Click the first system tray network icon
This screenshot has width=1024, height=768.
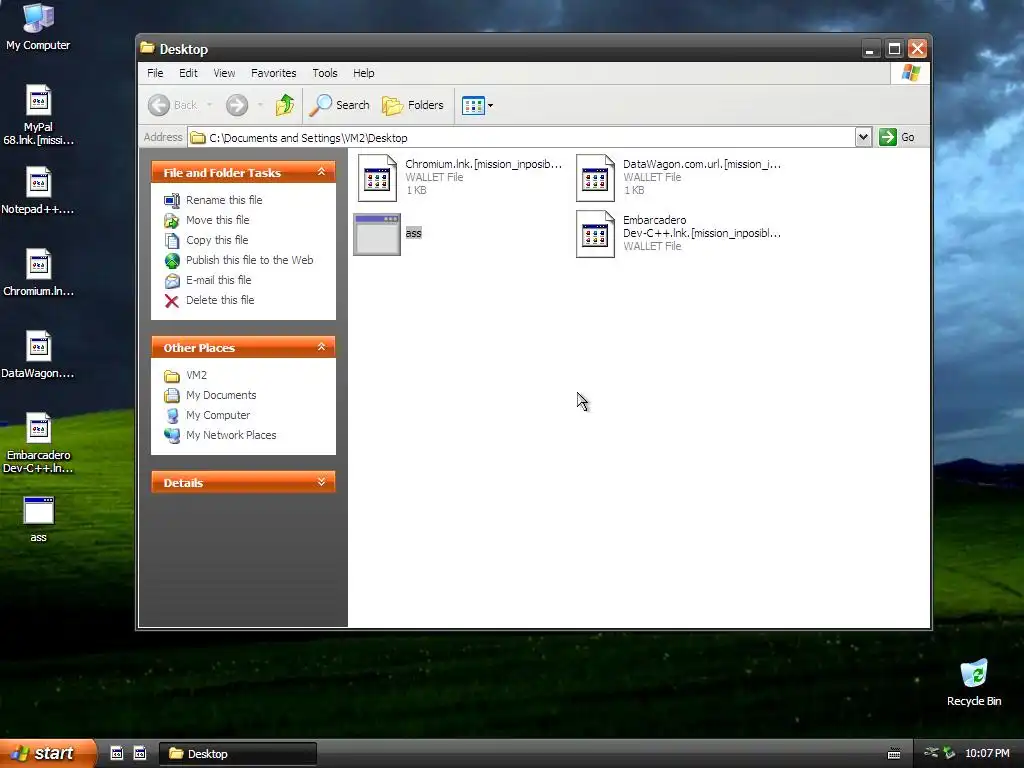pos(931,753)
